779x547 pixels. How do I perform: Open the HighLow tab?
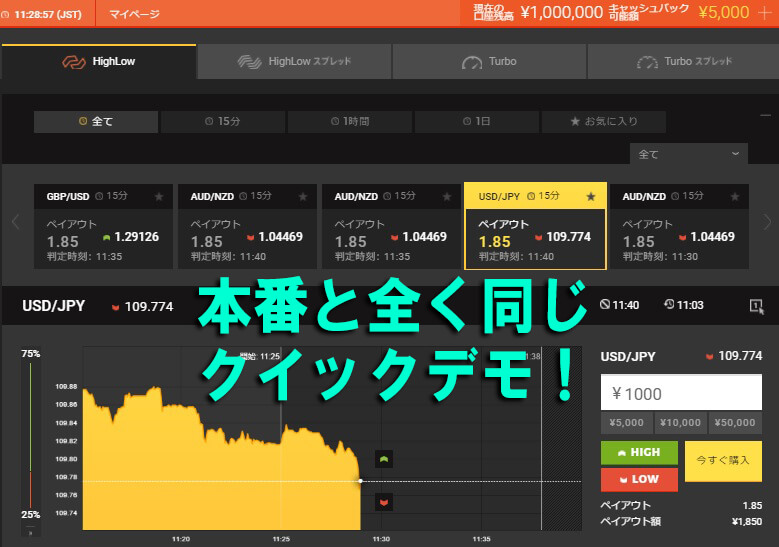[x=99, y=62]
